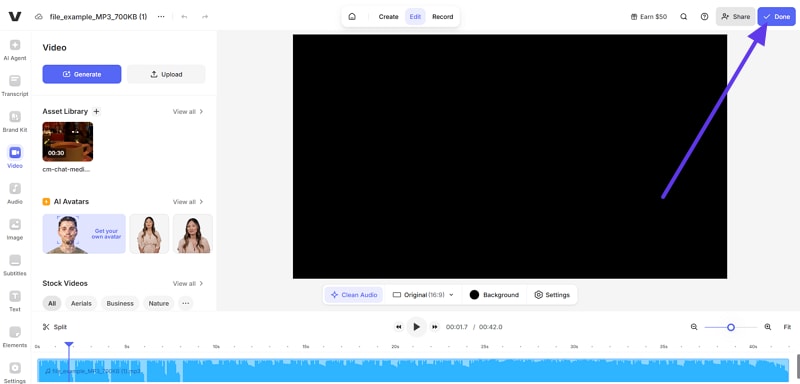Open the Help question mark icon

click(x=705, y=17)
